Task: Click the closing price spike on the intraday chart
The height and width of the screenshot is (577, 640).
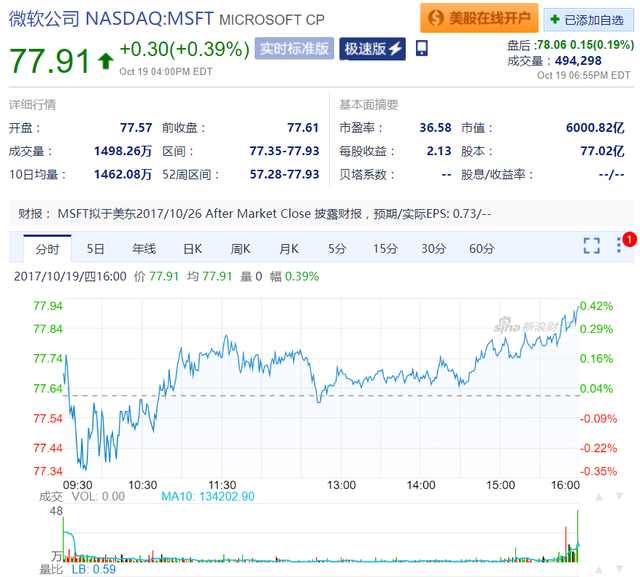Action: (578, 308)
